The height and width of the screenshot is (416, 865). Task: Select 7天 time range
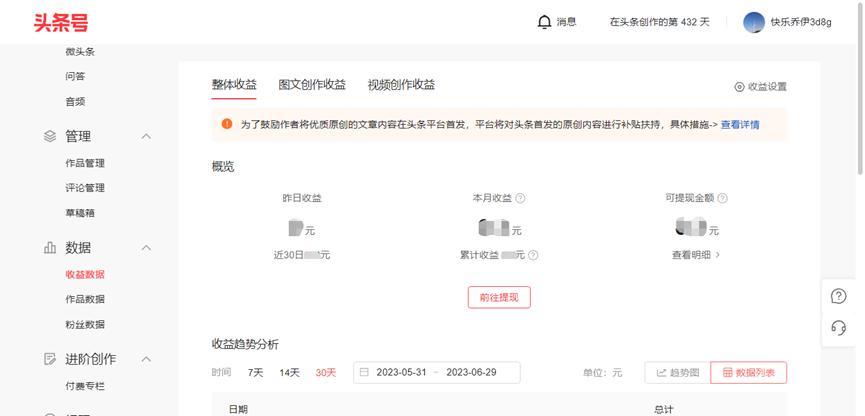click(x=255, y=372)
